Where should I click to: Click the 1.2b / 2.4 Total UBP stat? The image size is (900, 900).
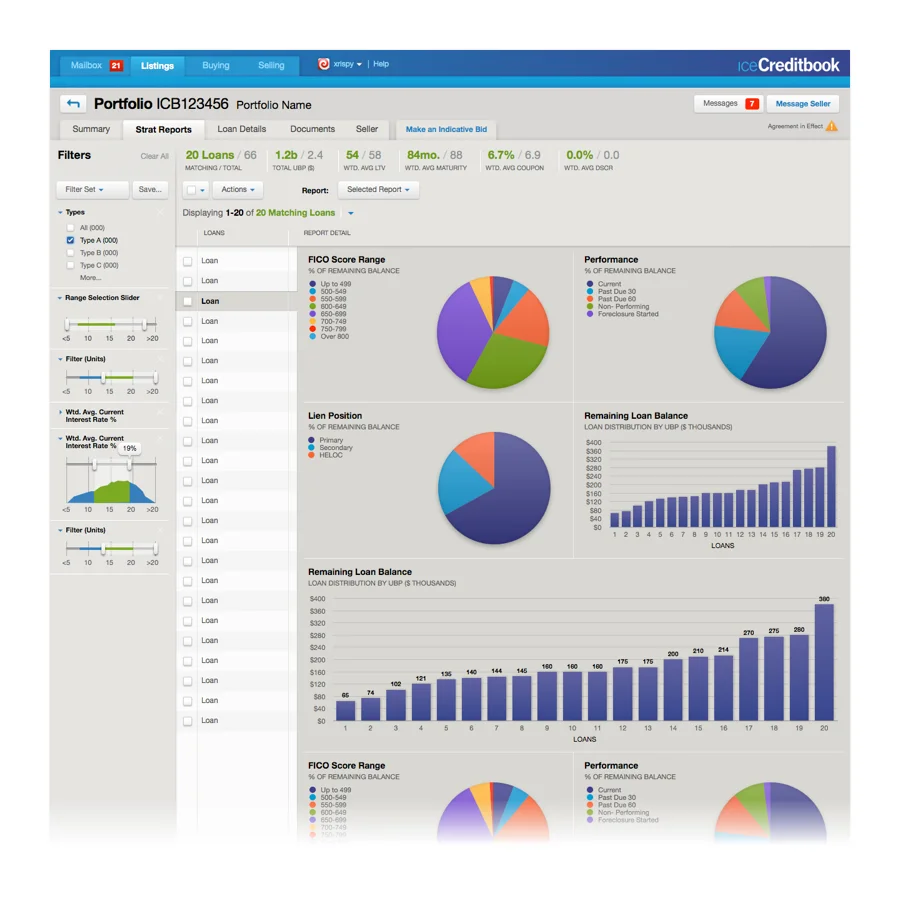pos(298,160)
